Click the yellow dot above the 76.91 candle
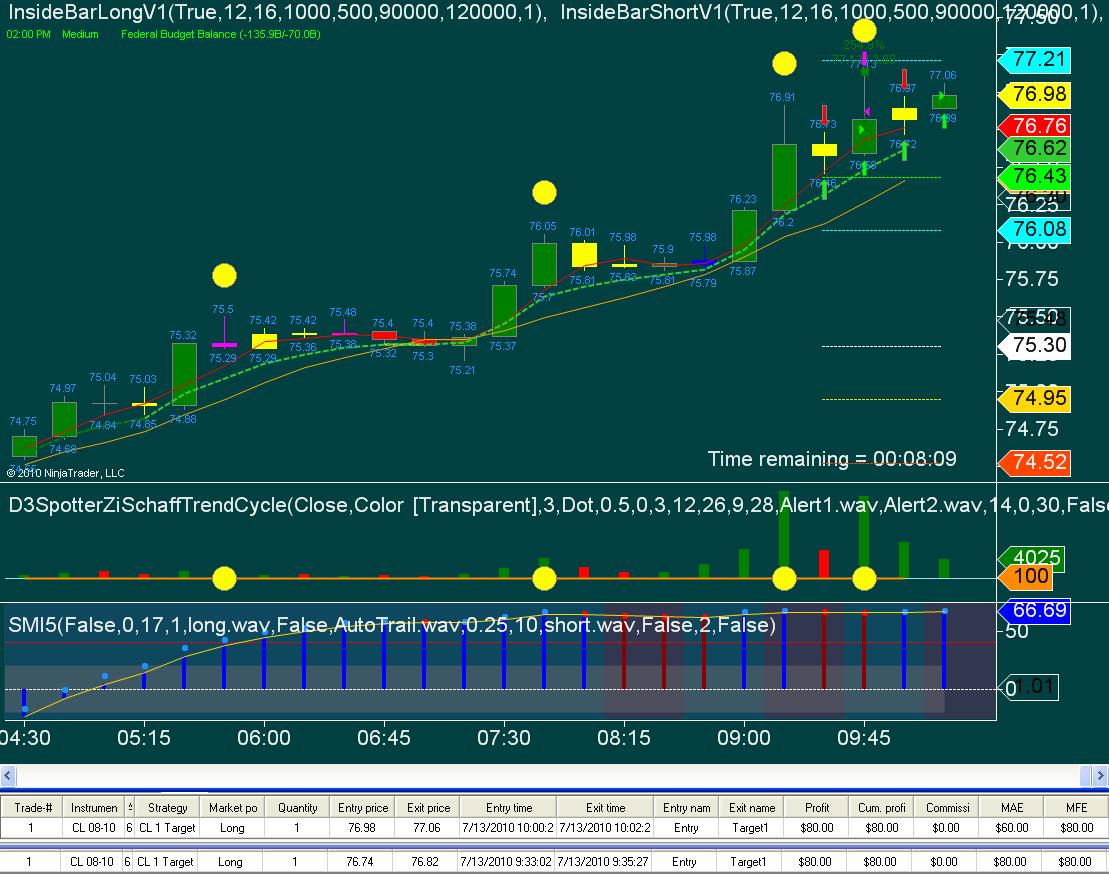The height and width of the screenshot is (874, 1109). [x=784, y=64]
